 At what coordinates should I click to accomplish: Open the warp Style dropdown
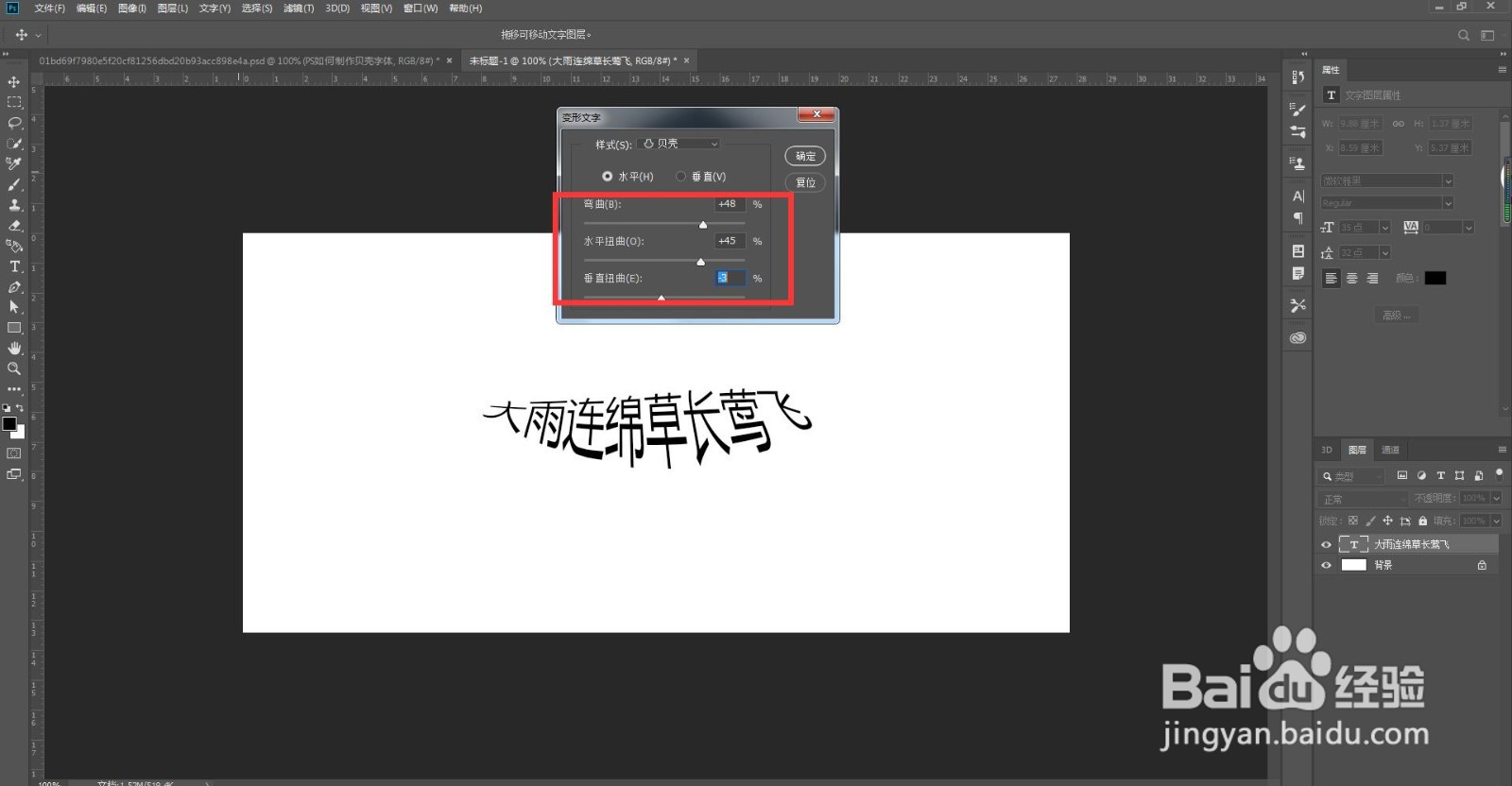679,144
